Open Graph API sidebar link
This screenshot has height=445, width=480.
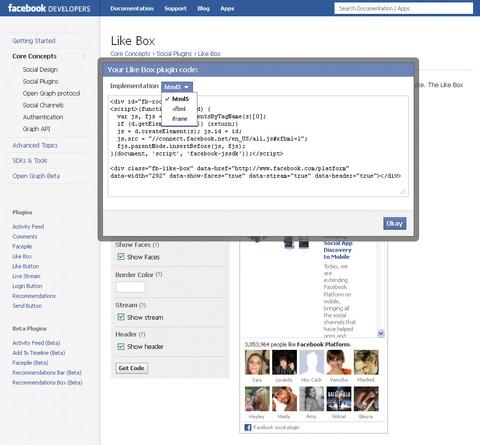coord(36,129)
